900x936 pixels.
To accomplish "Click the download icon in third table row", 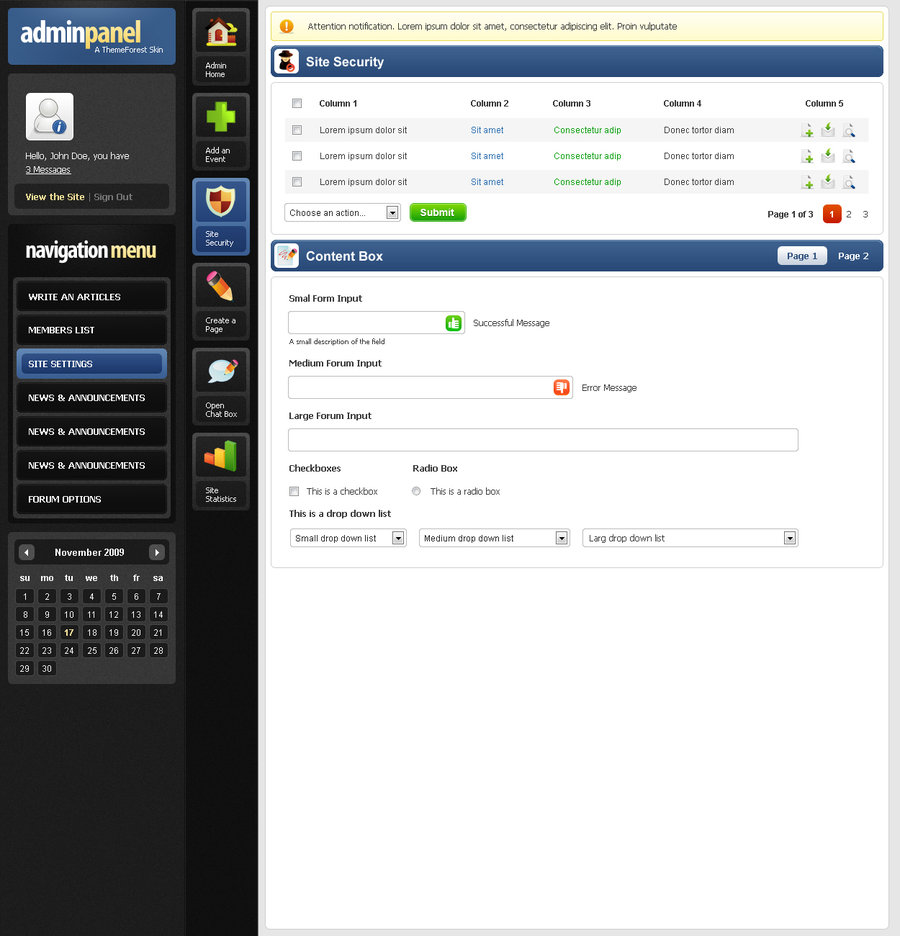I will point(828,181).
